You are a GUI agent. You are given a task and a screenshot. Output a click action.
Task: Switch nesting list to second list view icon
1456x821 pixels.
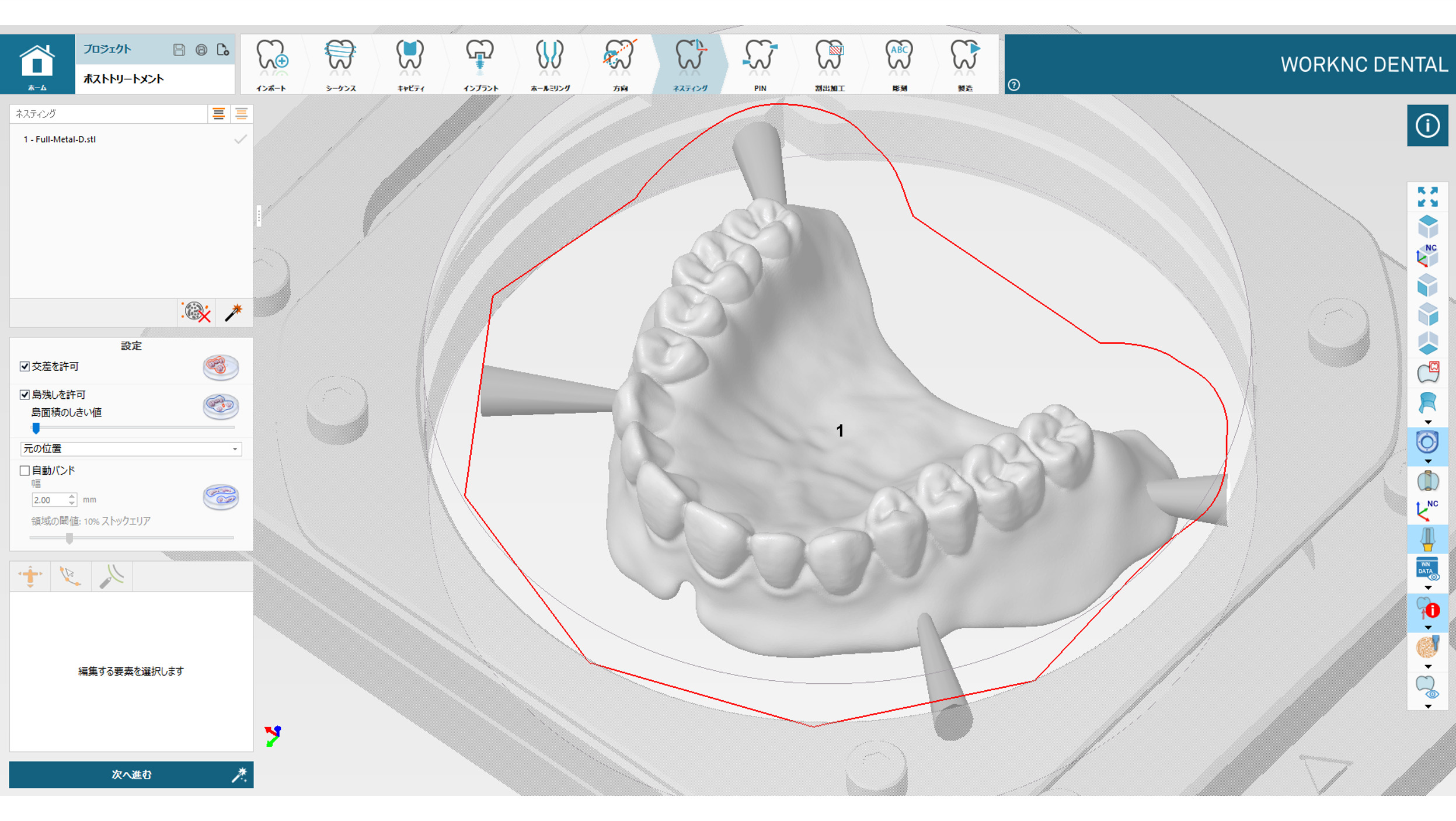point(242,114)
